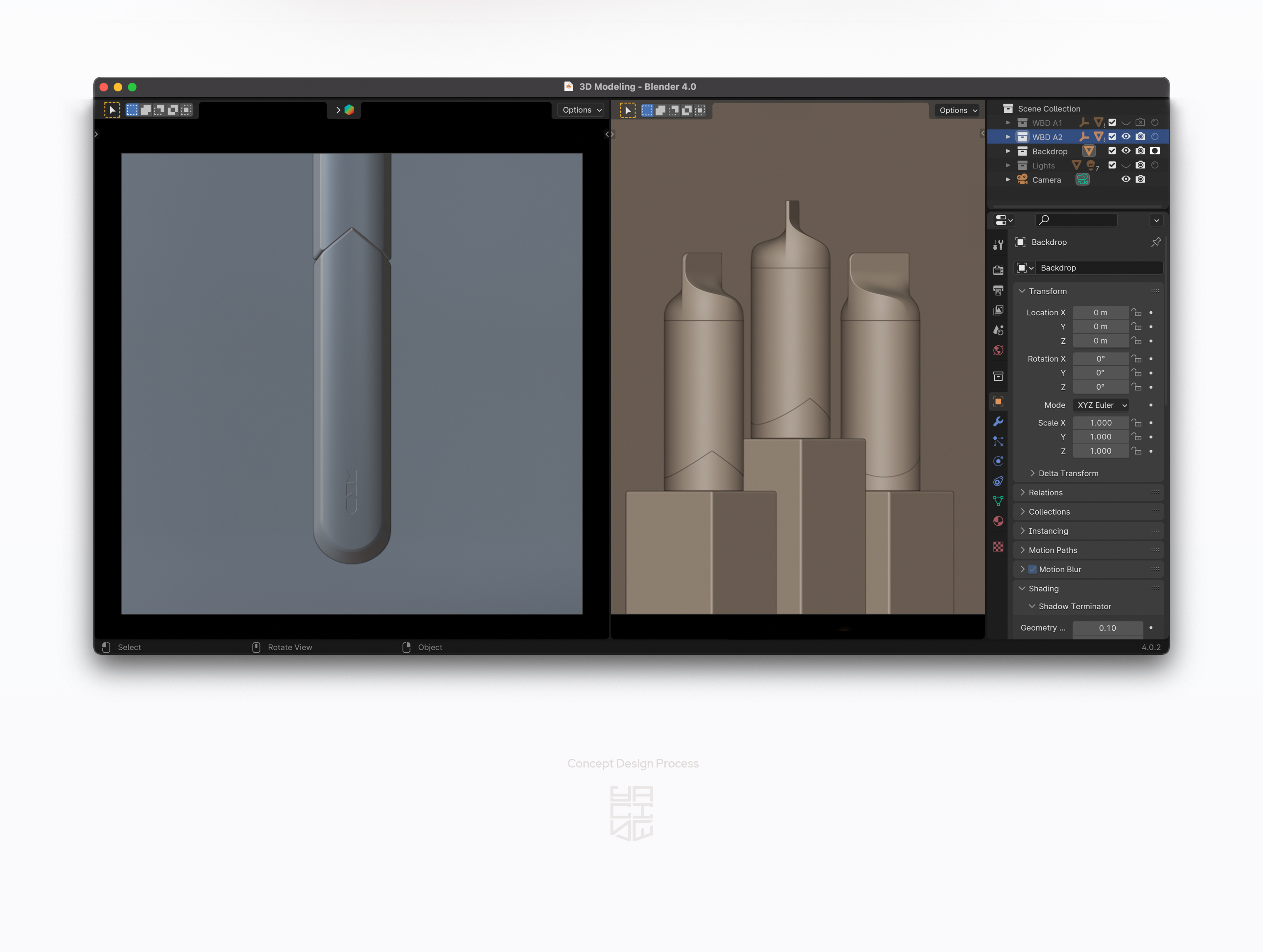Click the Geometry offset value slider

tap(1107, 628)
